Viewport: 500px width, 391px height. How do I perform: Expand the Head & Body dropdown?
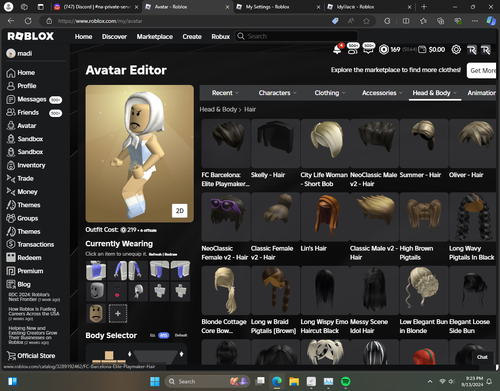click(x=435, y=93)
